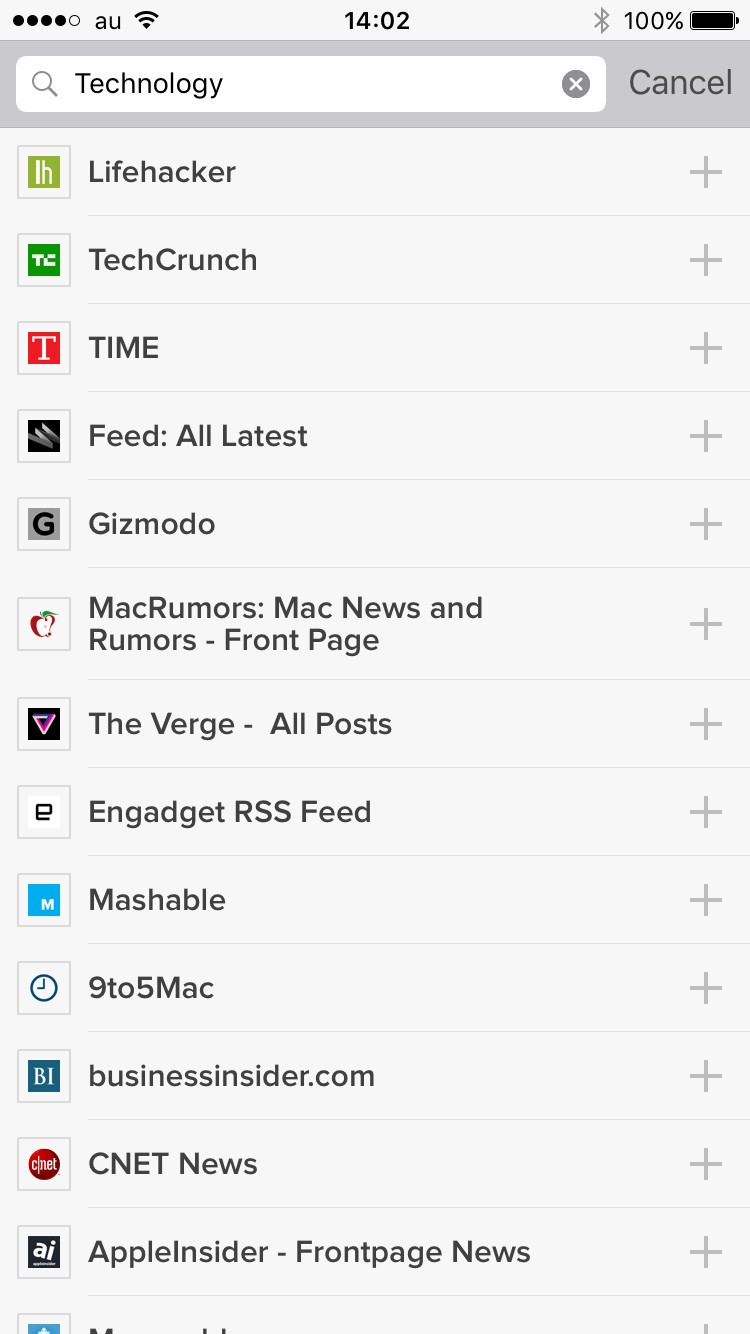
Task: Open AppleInsider - Frontpage News entry
Action: coord(309,1252)
